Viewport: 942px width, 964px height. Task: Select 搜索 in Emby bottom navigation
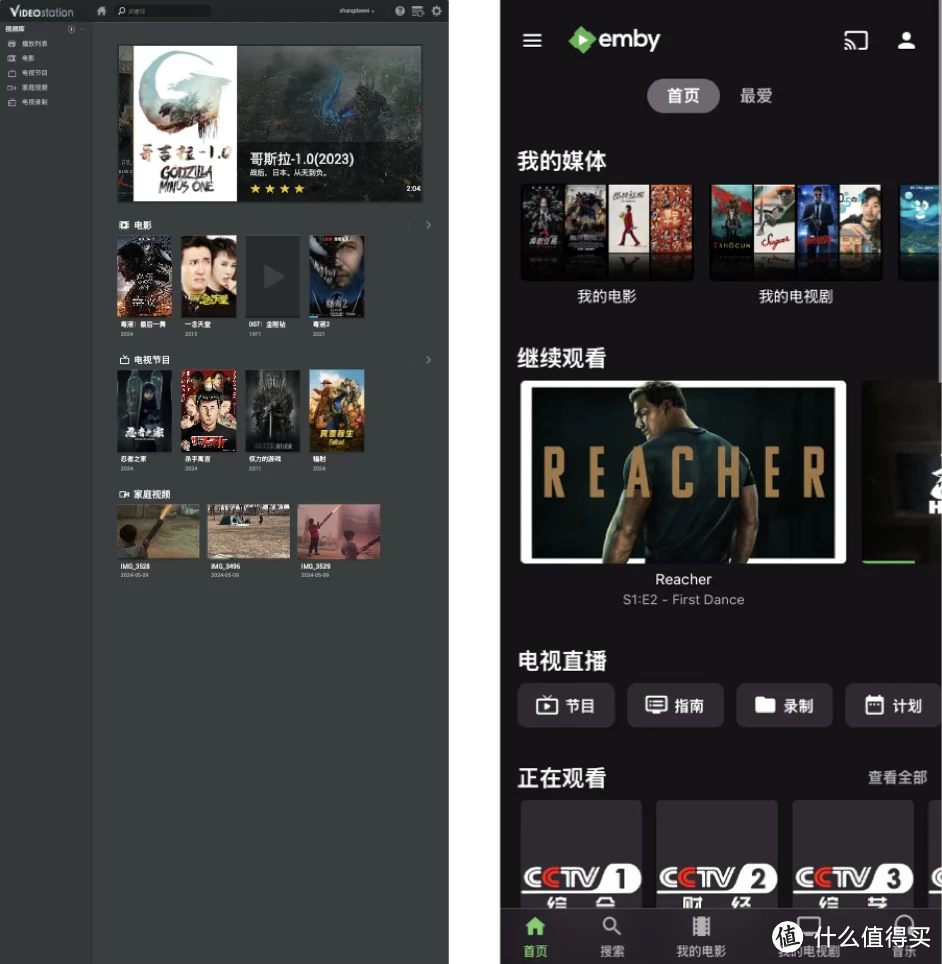(x=611, y=935)
